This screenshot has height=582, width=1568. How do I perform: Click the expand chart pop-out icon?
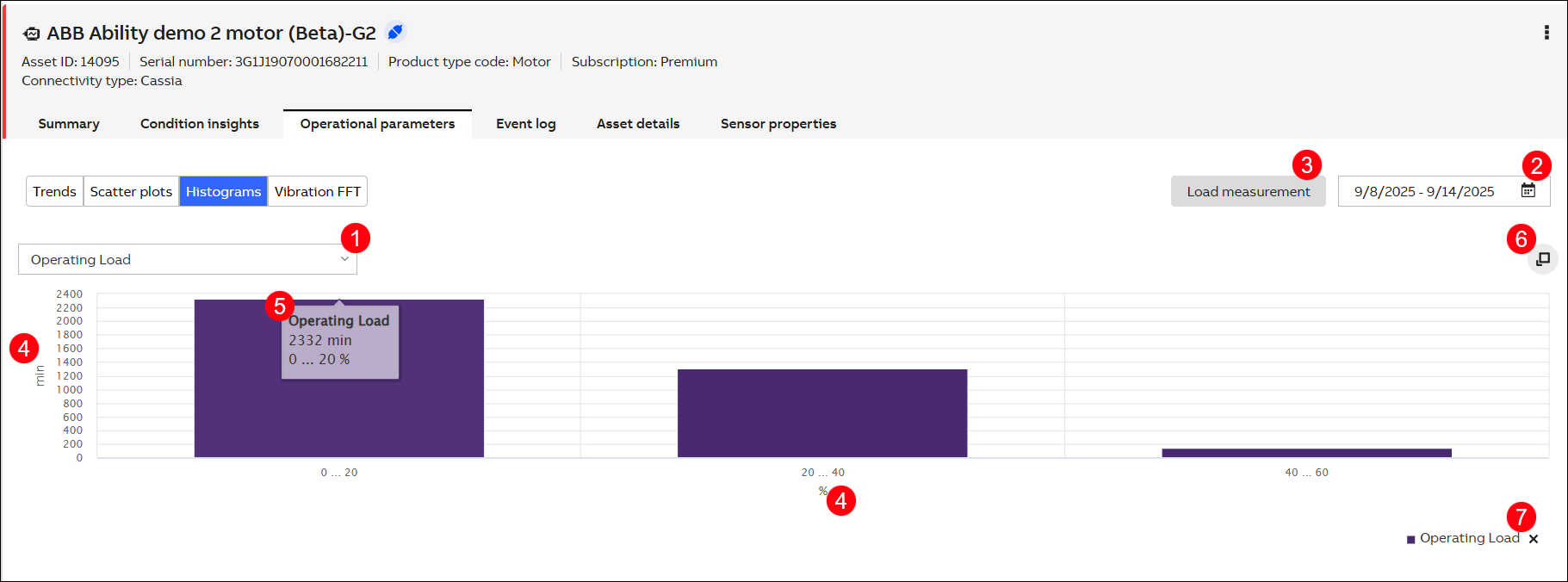click(x=1543, y=259)
